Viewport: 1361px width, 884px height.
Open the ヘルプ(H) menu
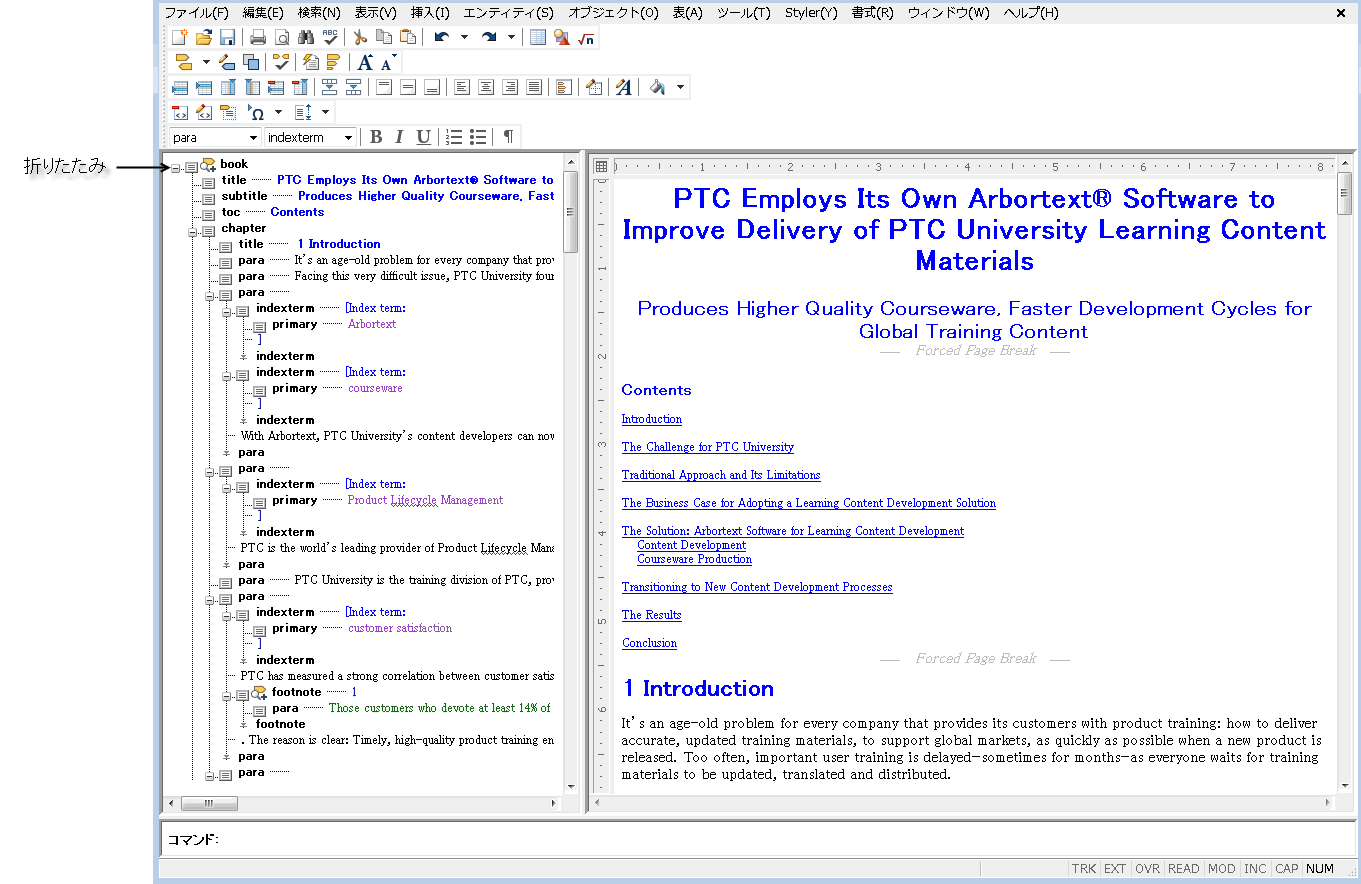tap(1030, 13)
